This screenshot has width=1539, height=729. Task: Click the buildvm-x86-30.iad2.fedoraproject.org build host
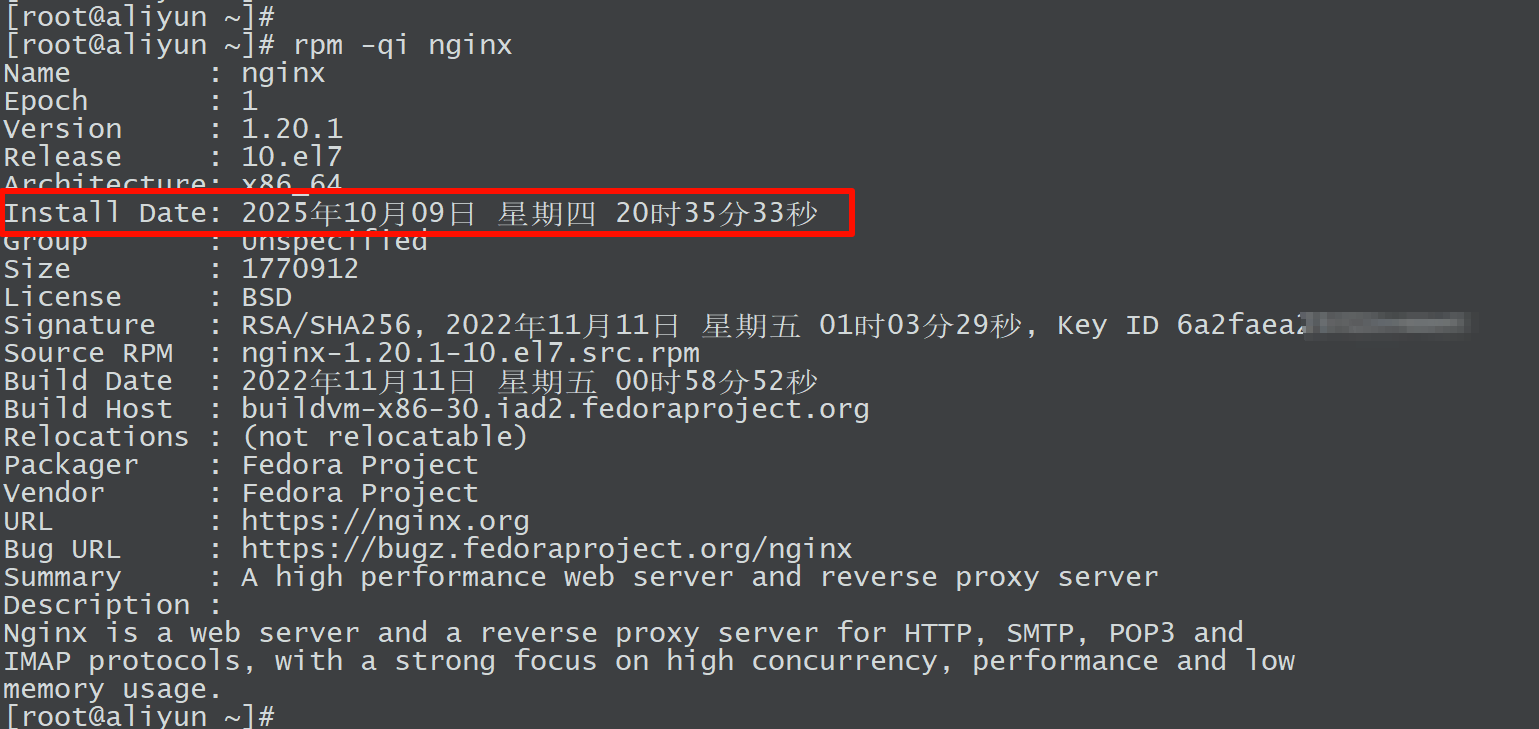555,409
